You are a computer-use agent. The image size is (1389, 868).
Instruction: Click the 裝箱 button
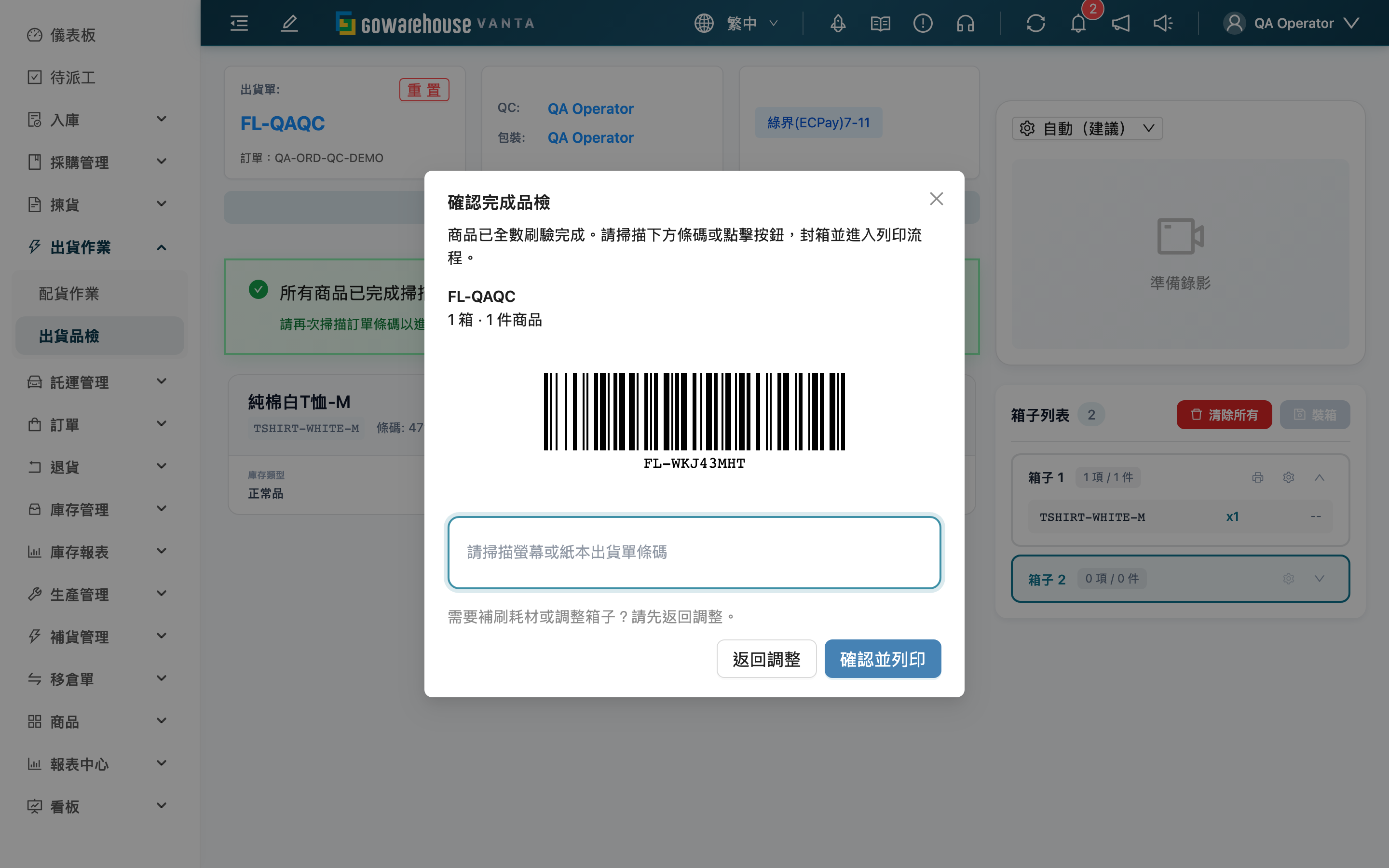tap(1314, 415)
